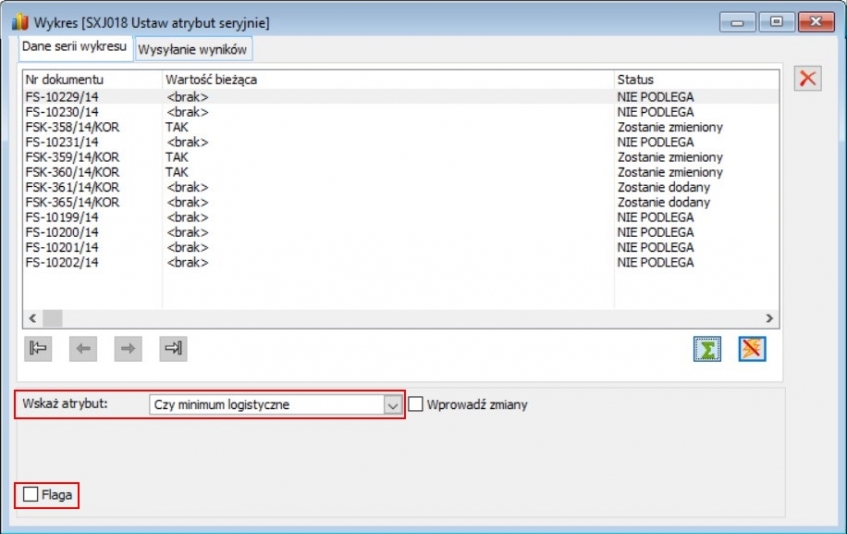Select row FSK-365/14/KOR
The height and width of the screenshot is (534, 847).
(x=401, y=202)
